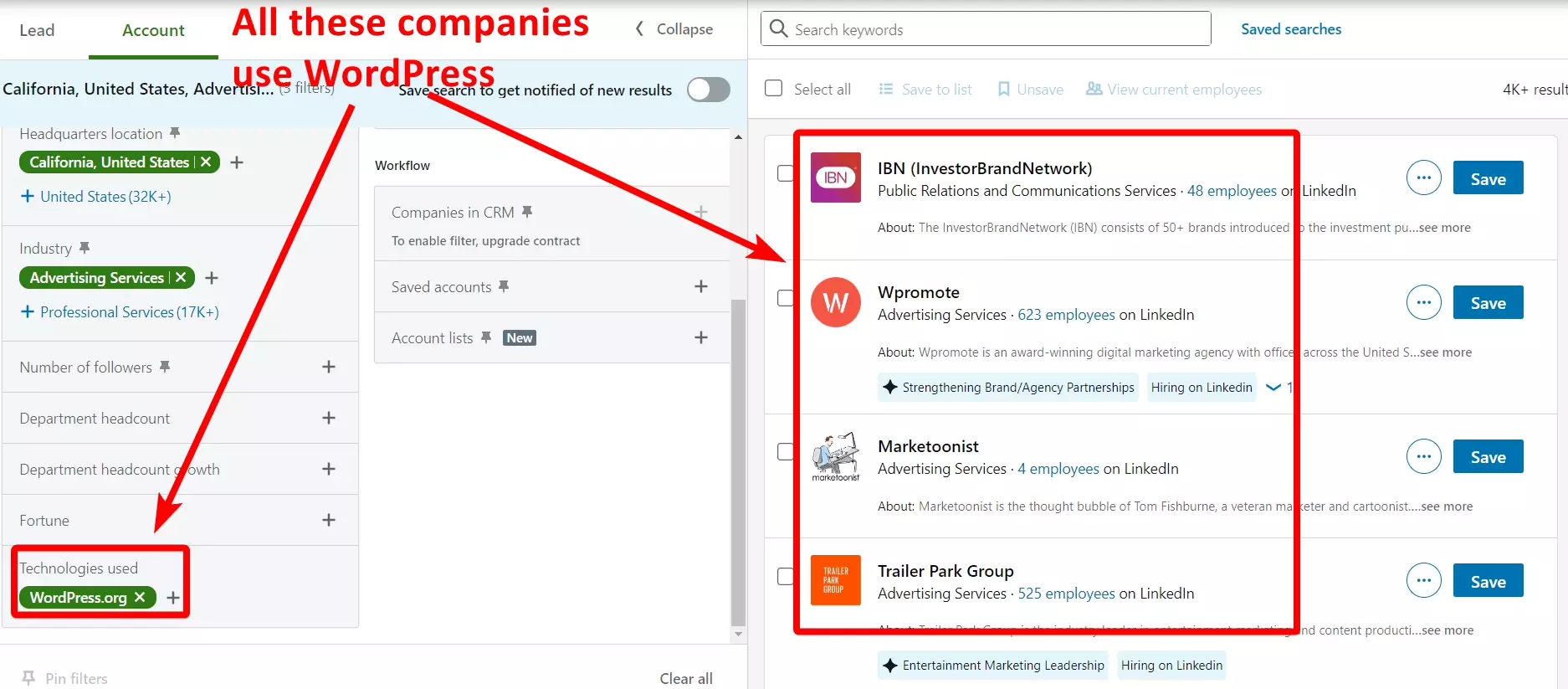Collapse the filters panel

(x=674, y=29)
